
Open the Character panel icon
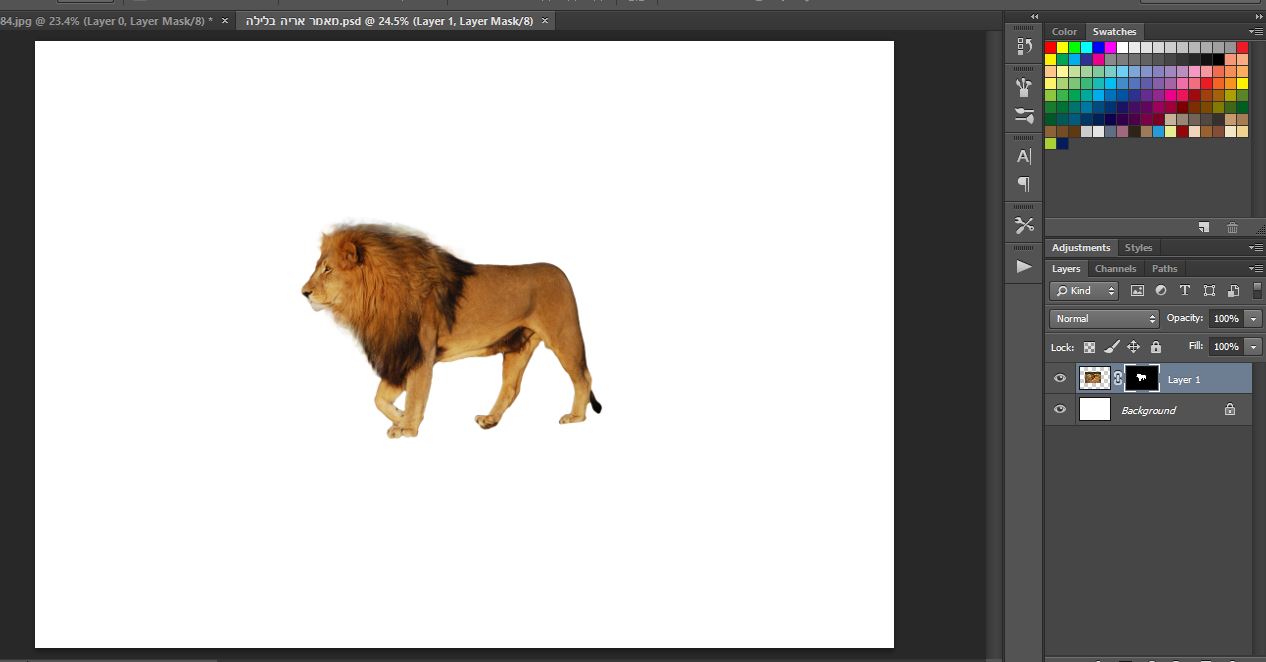click(x=1024, y=156)
